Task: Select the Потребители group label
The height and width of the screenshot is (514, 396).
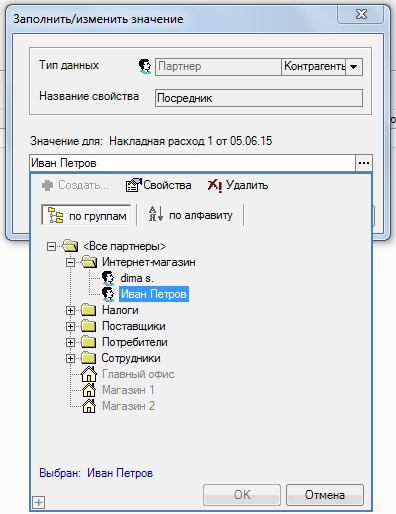Action: (135, 342)
